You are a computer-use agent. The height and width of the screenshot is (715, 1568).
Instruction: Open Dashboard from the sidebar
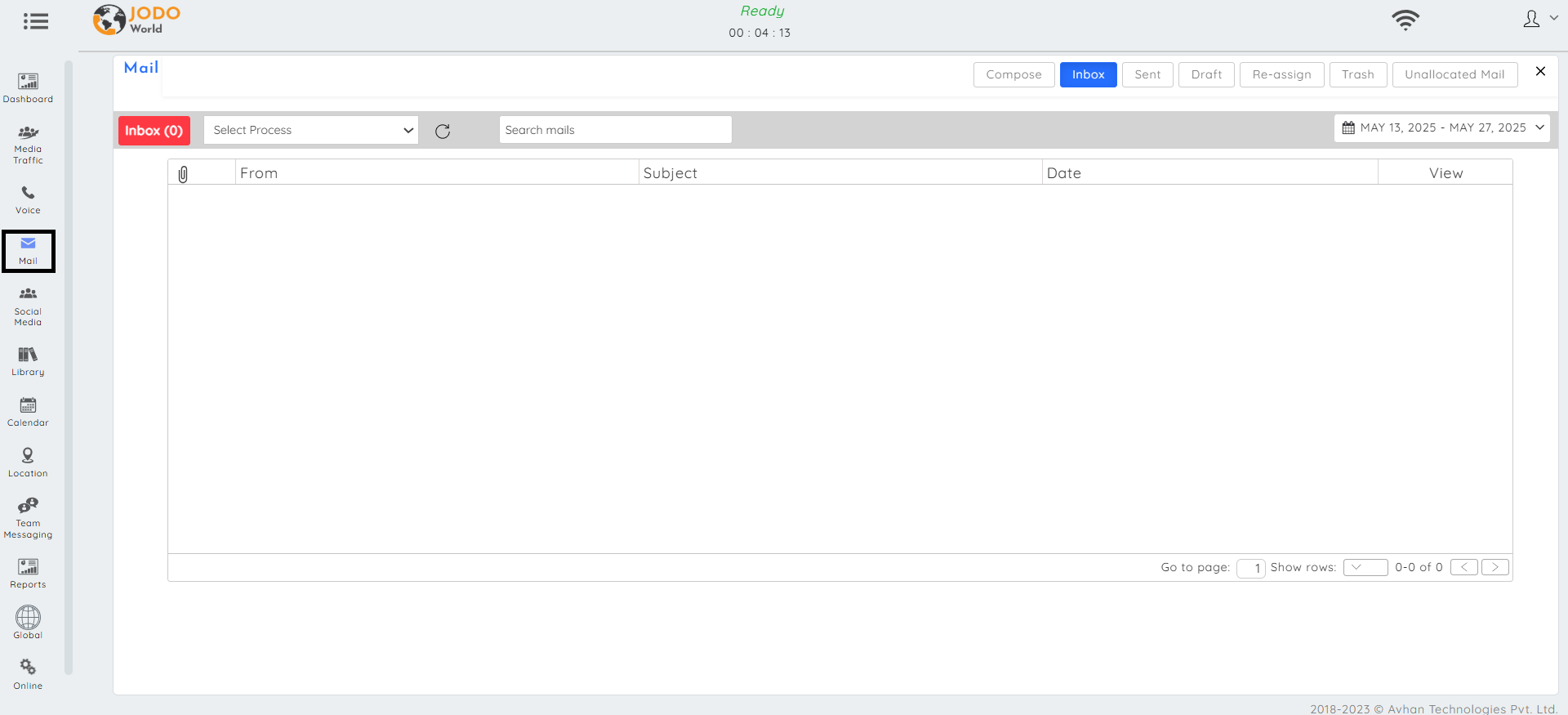tap(28, 88)
